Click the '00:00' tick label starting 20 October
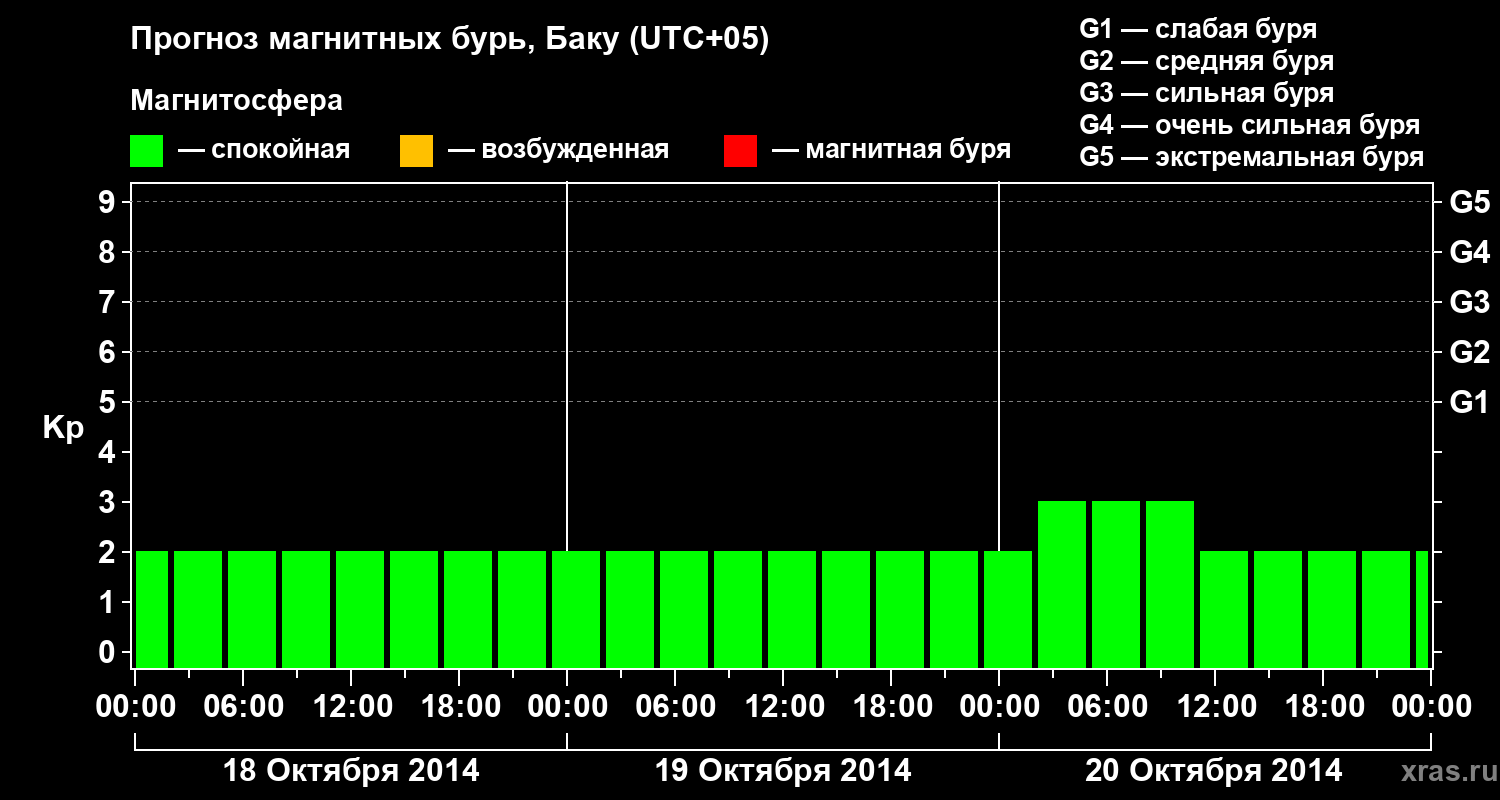 point(999,707)
